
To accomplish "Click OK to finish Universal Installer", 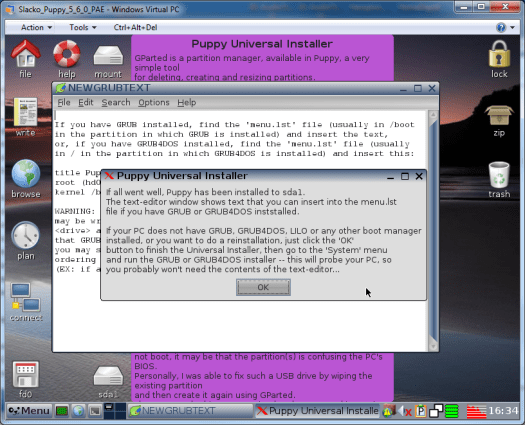I will (x=263, y=287).
